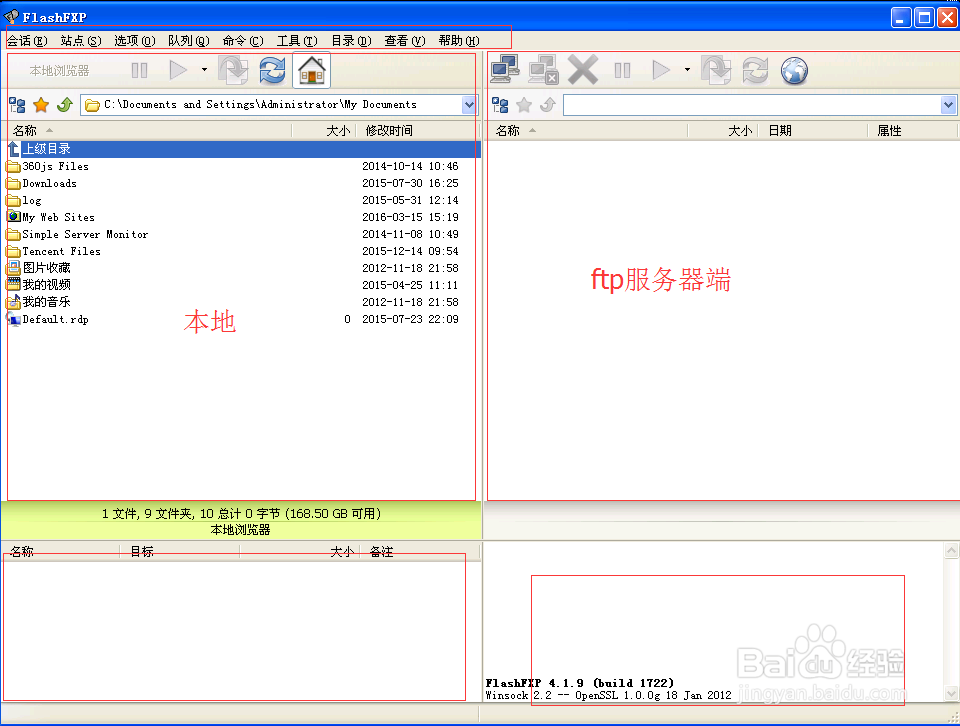Open the 目录(D) menu
960x726 pixels.
click(x=351, y=40)
